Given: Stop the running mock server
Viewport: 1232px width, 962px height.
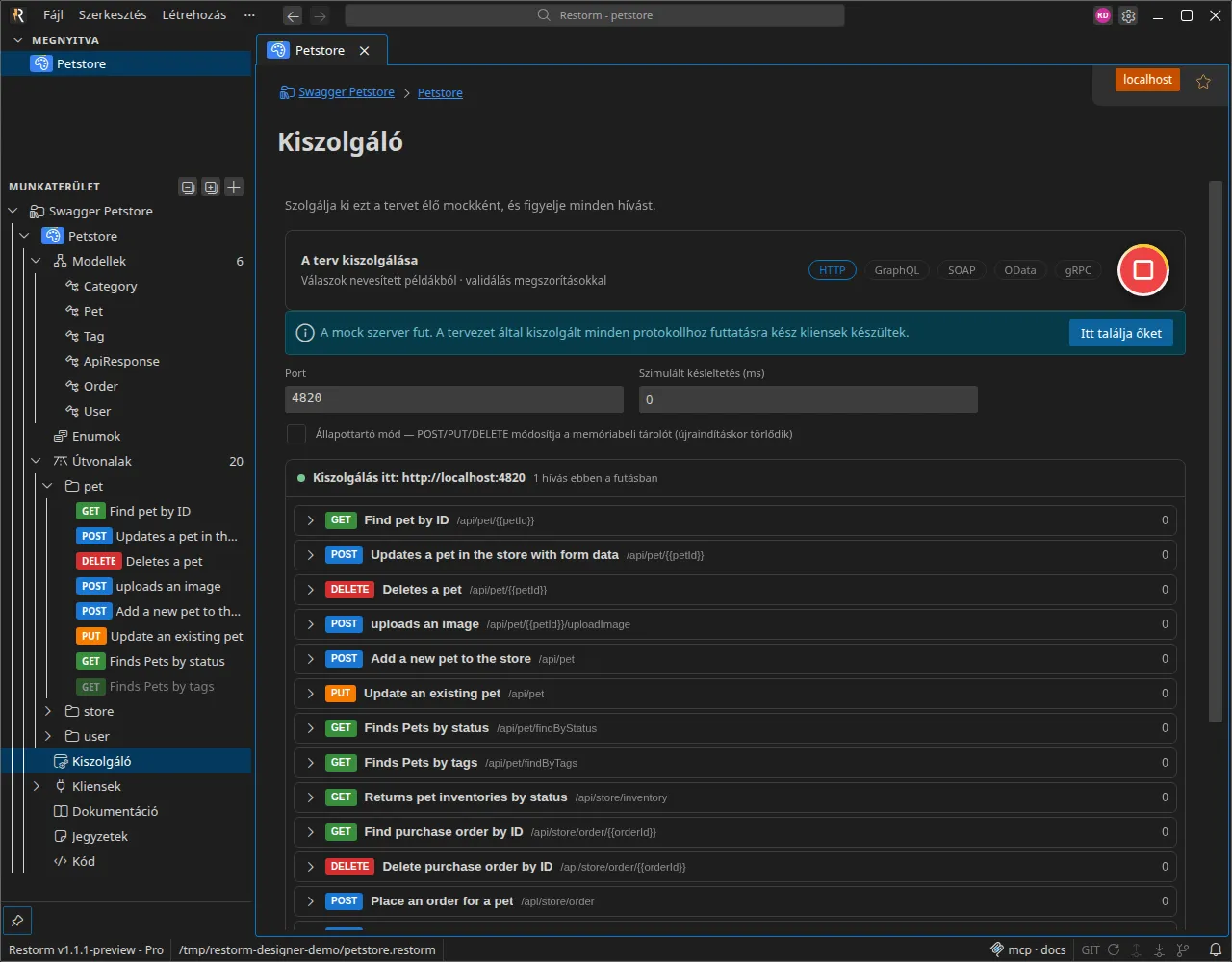Looking at the screenshot, I should (x=1143, y=270).
